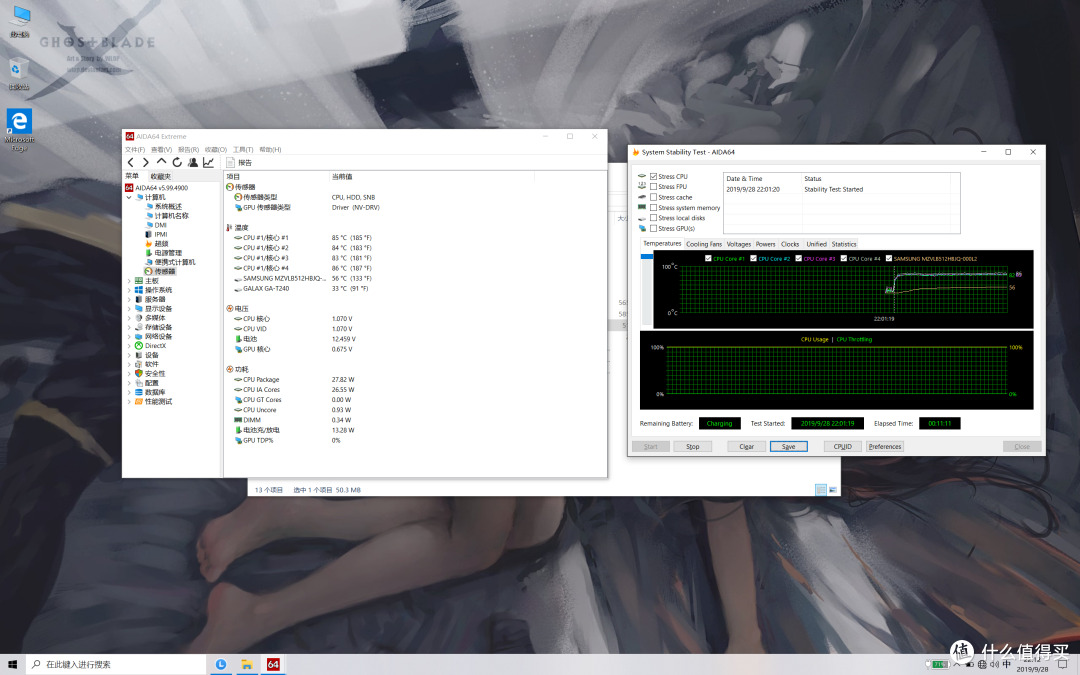
Task: Toggle CPU Core #2 graph checkbox
Action: tap(754, 258)
